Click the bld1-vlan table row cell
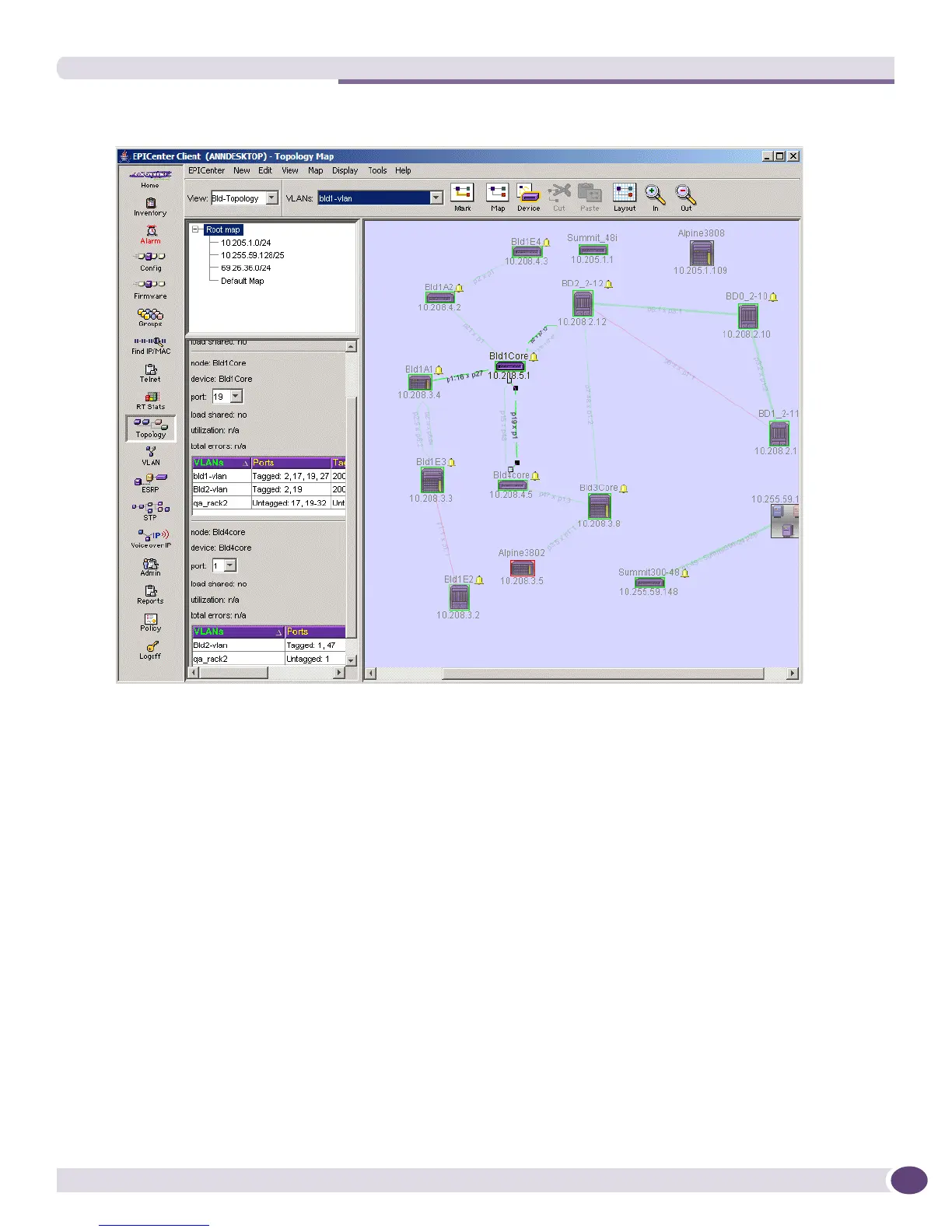The height and width of the screenshot is (1232, 952). pos(222,476)
